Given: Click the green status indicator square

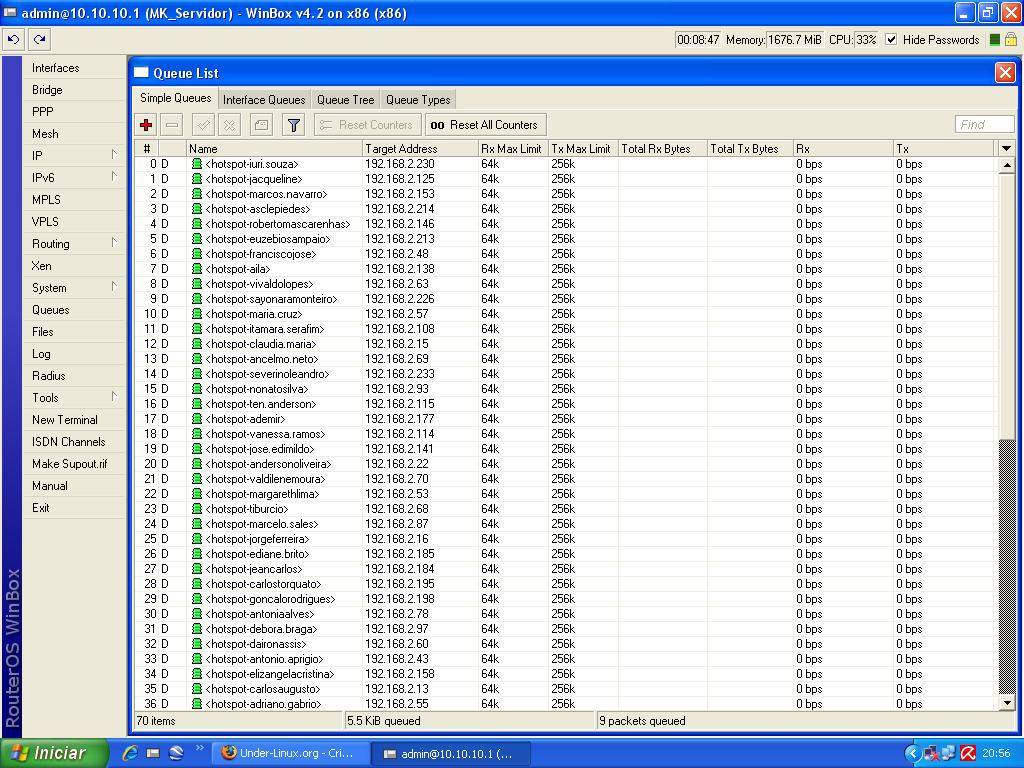Looking at the screenshot, I should (995, 40).
